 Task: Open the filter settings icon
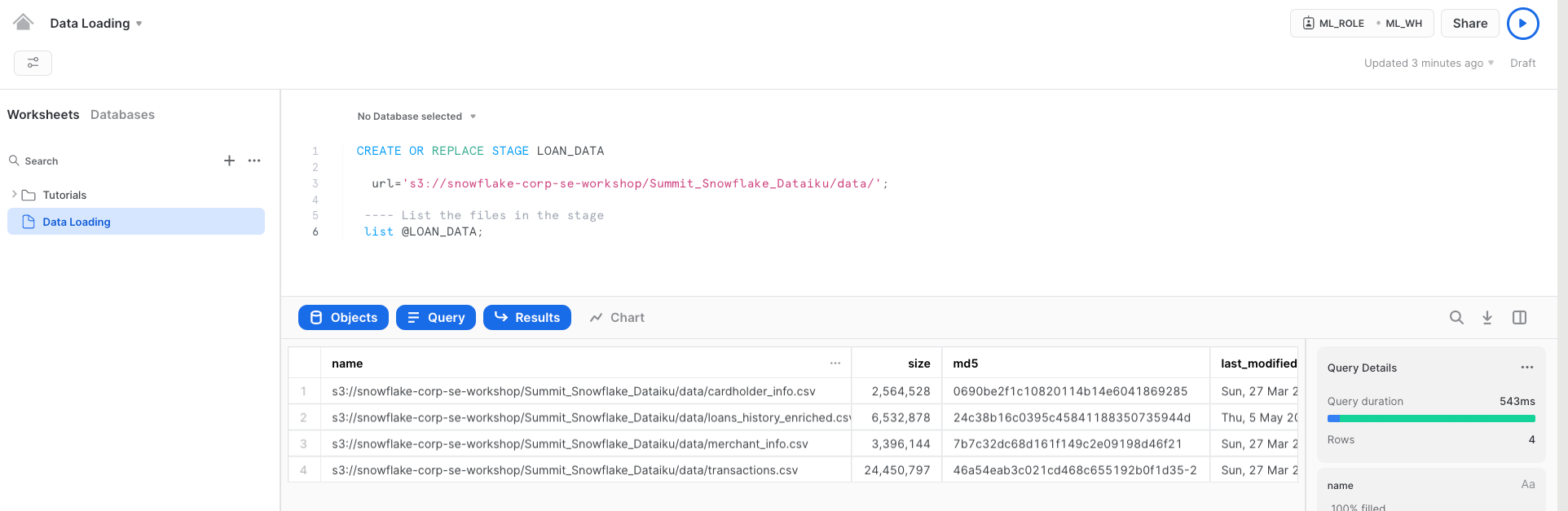click(x=33, y=63)
